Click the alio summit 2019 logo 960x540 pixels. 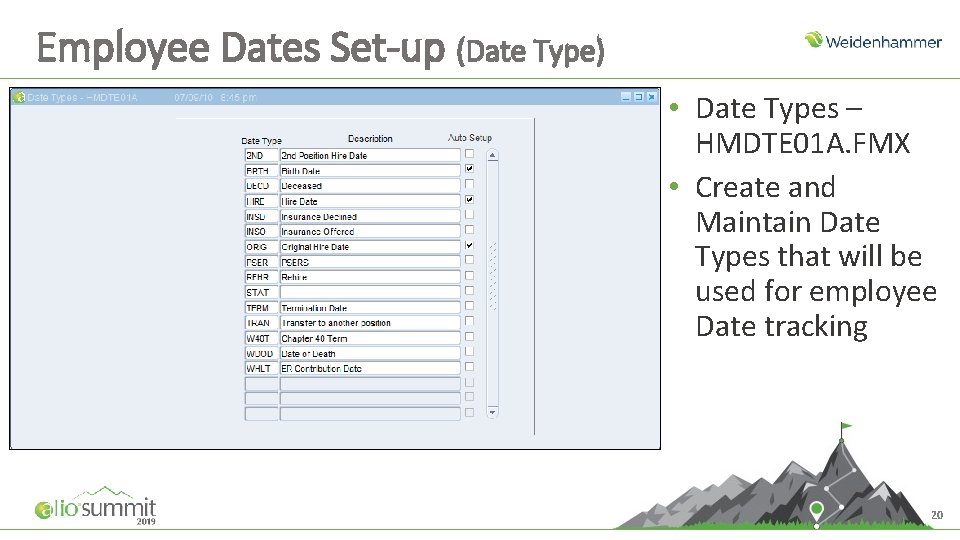pyautogui.click(x=96, y=506)
